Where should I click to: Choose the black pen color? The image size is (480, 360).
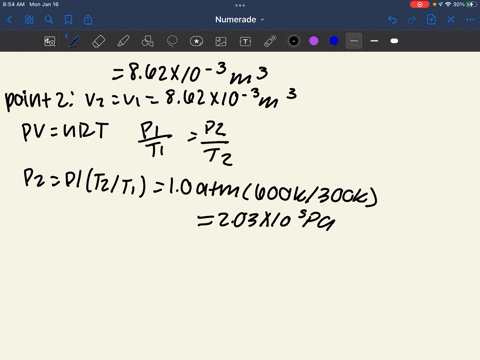coord(294,41)
